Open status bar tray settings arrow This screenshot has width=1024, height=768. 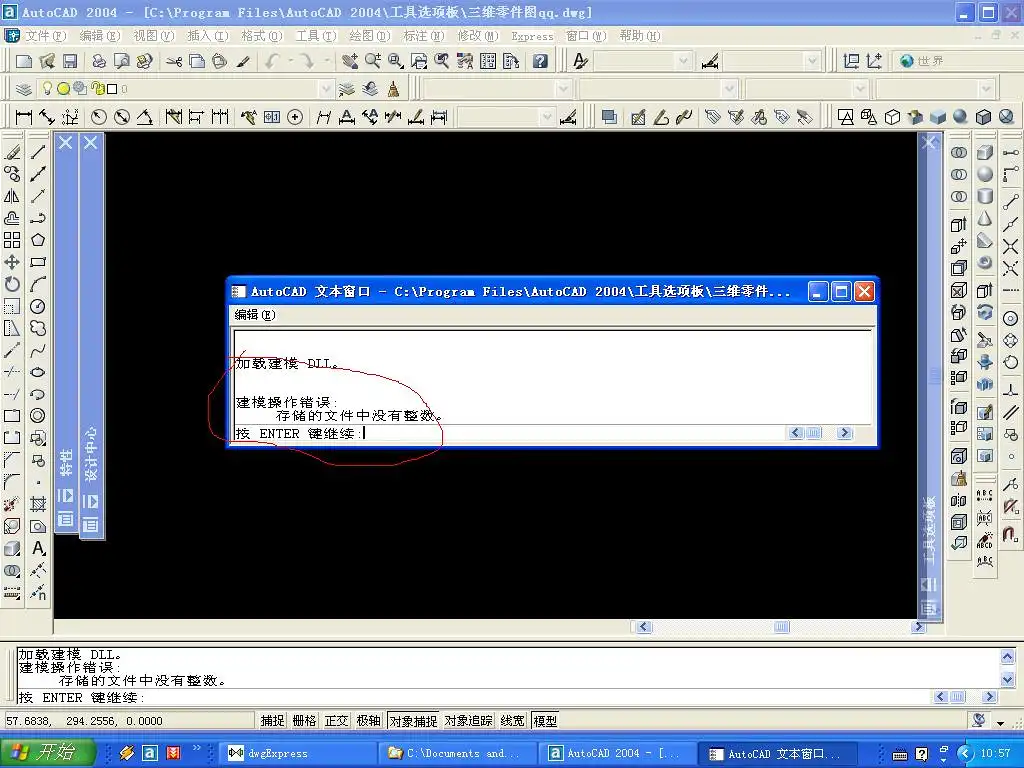(x=1000, y=723)
